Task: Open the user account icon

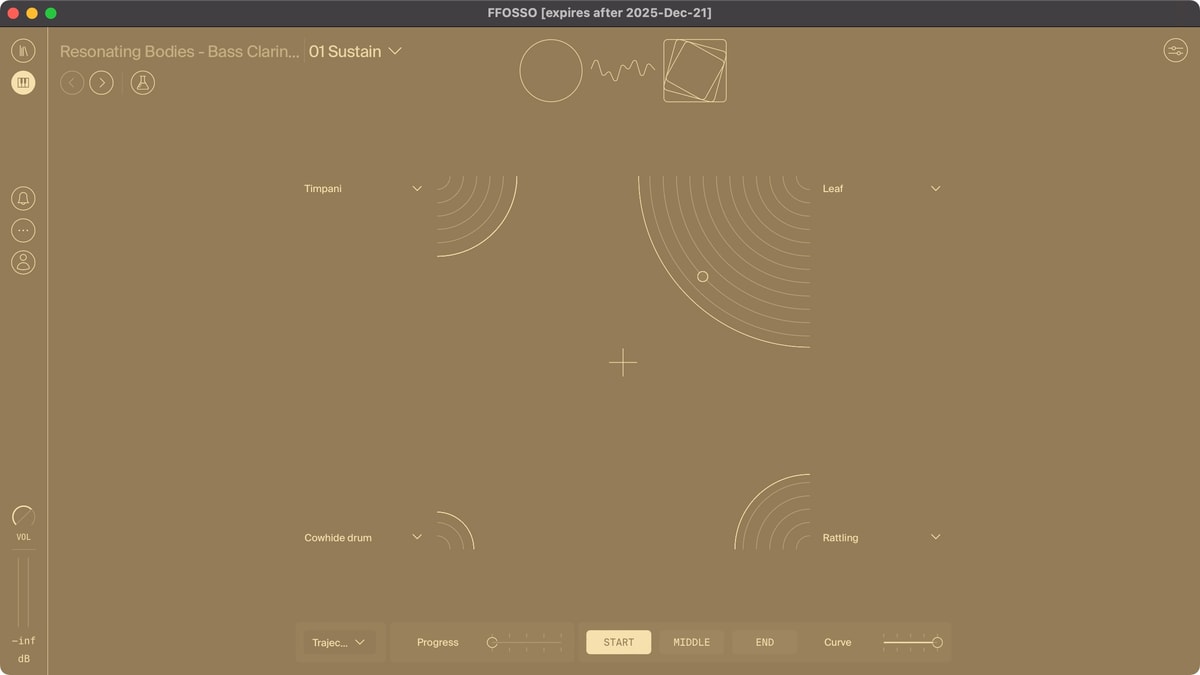Action: 23,262
